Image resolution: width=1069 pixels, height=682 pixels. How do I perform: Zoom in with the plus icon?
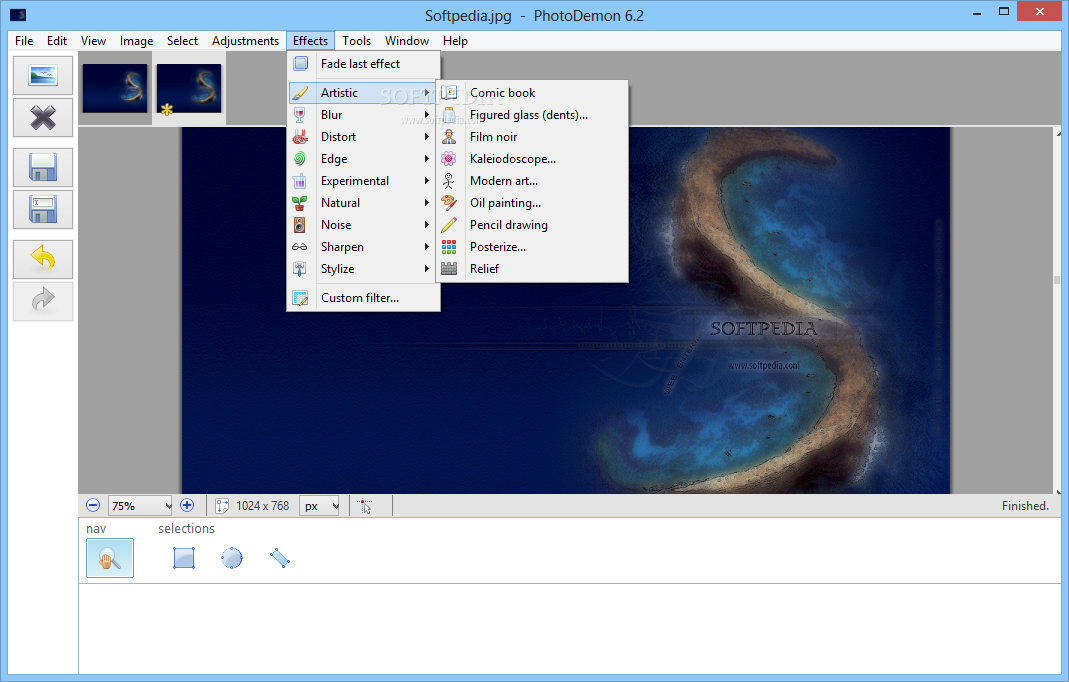187,505
